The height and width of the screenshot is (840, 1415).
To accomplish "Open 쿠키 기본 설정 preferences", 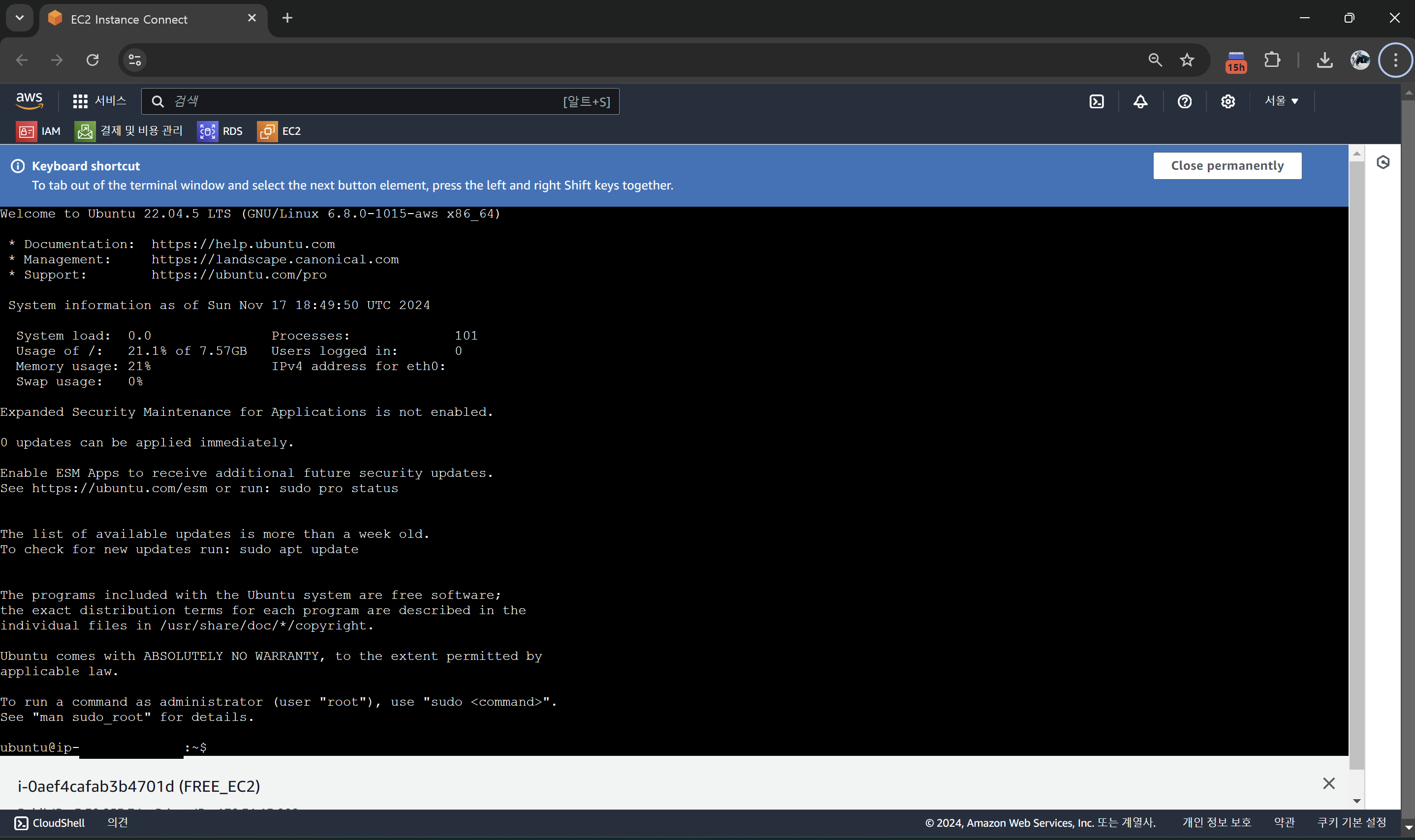I will pos(1352,822).
